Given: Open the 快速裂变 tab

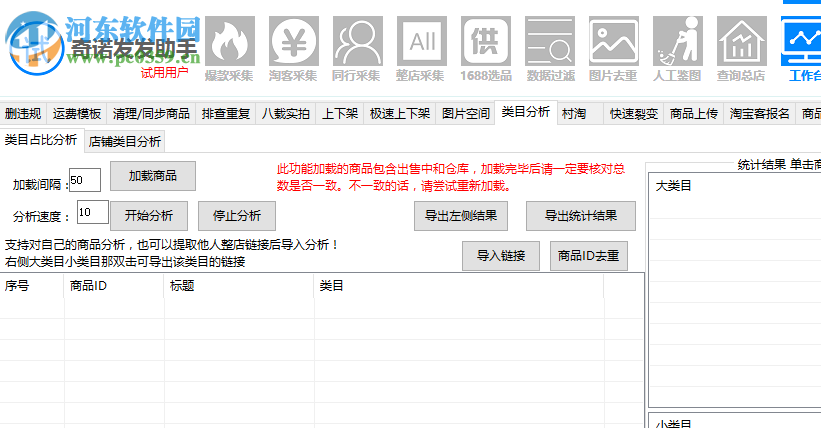Looking at the screenshot, I should point(634,114).
